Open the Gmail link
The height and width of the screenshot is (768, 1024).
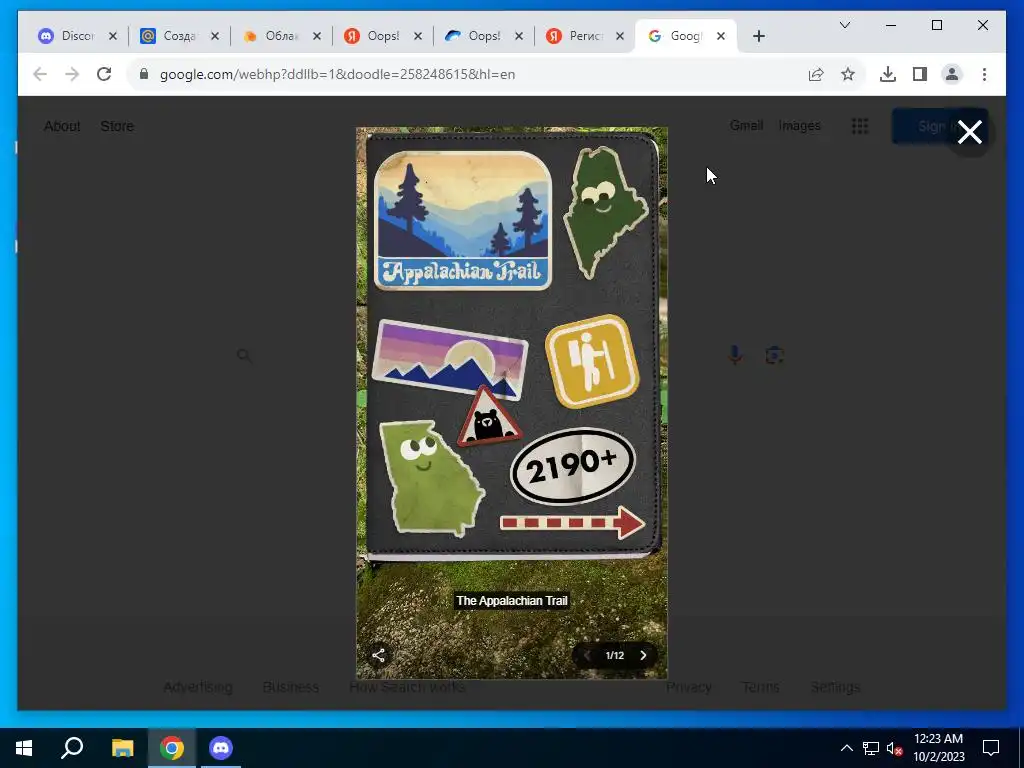[746, 125]
